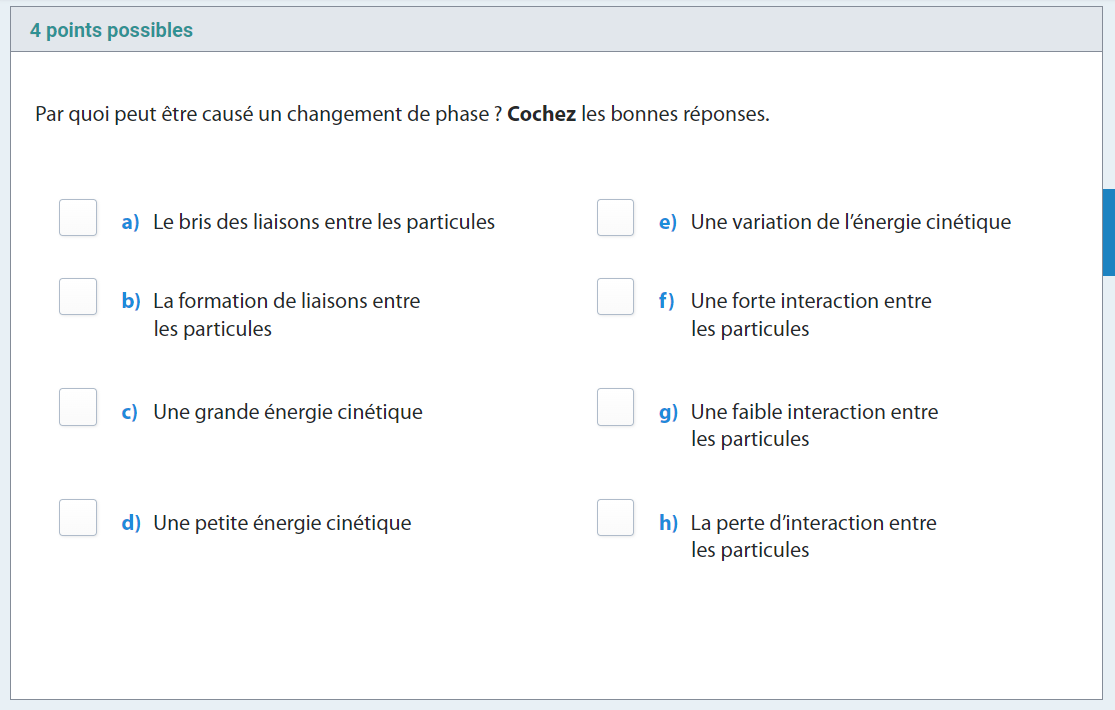Select the text "Une forte interaction entre les particules"
Viewport: 1115px width, 710px height.
coord(811,314)
